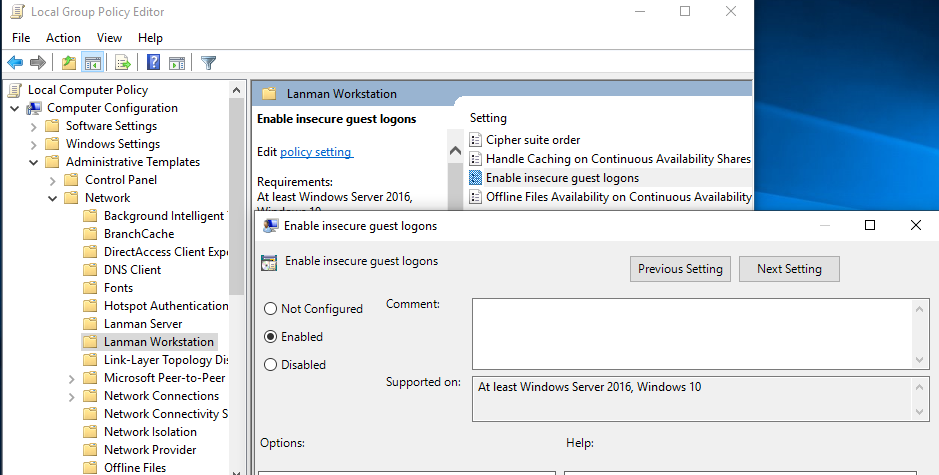939x475 pixels.
Task: Collapse the Network tree node
Action: pos(53,198)
